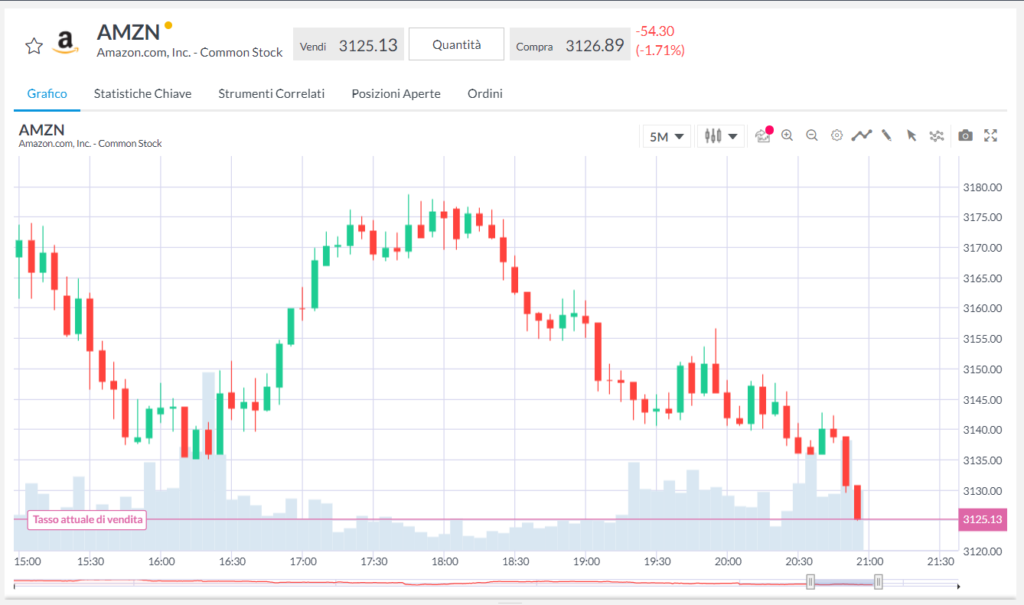Open the Posizioni Aperte tab
The height and width of the screenshot is (605, 1024).
396,93
